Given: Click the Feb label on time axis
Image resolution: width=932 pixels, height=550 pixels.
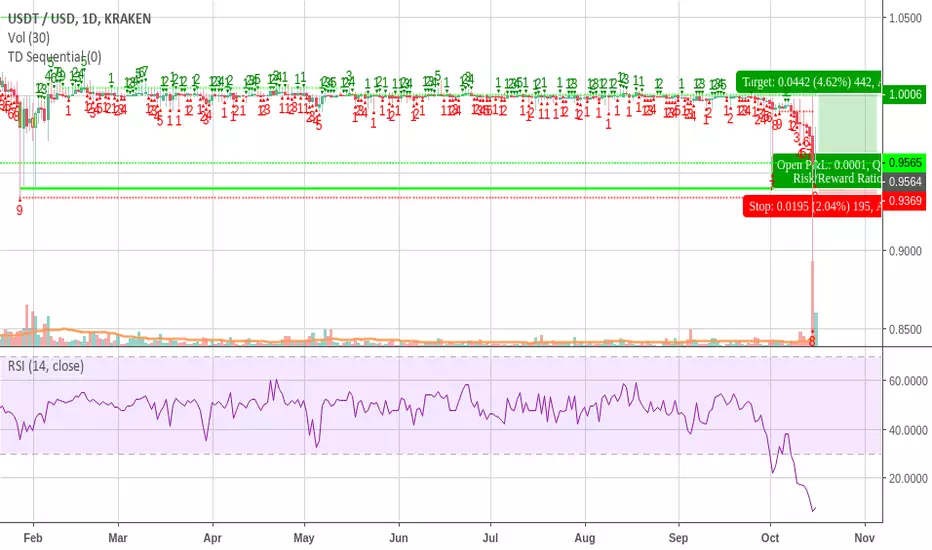Looking at the screenshot, I should pyautogui.click(x=33, y=538).
